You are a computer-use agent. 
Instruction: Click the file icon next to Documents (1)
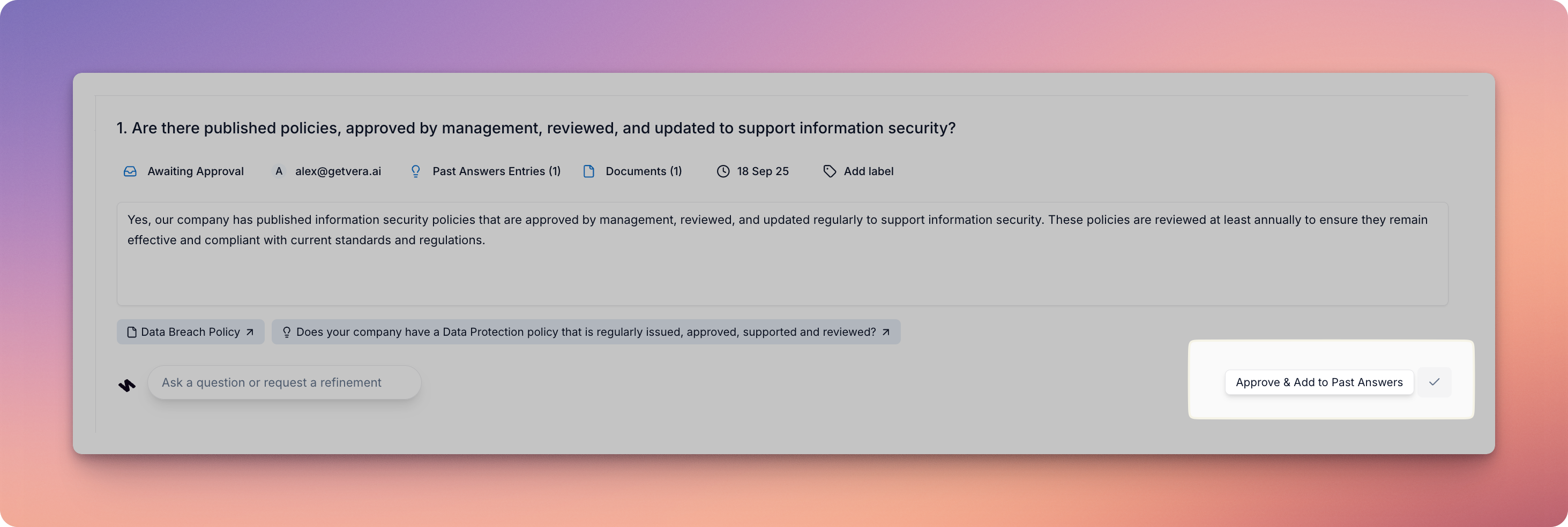click(x=588, y=171)
